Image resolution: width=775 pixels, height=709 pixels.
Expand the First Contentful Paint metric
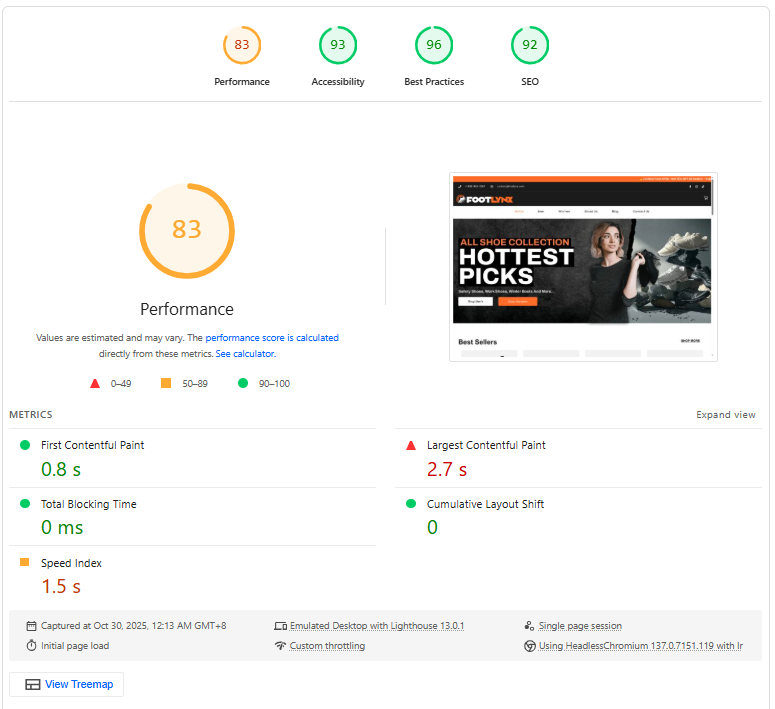92,446
